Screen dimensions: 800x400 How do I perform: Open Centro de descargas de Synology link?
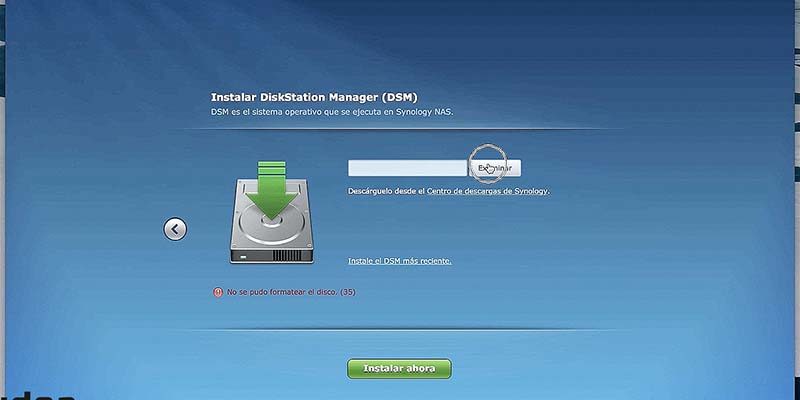[487, 191]
